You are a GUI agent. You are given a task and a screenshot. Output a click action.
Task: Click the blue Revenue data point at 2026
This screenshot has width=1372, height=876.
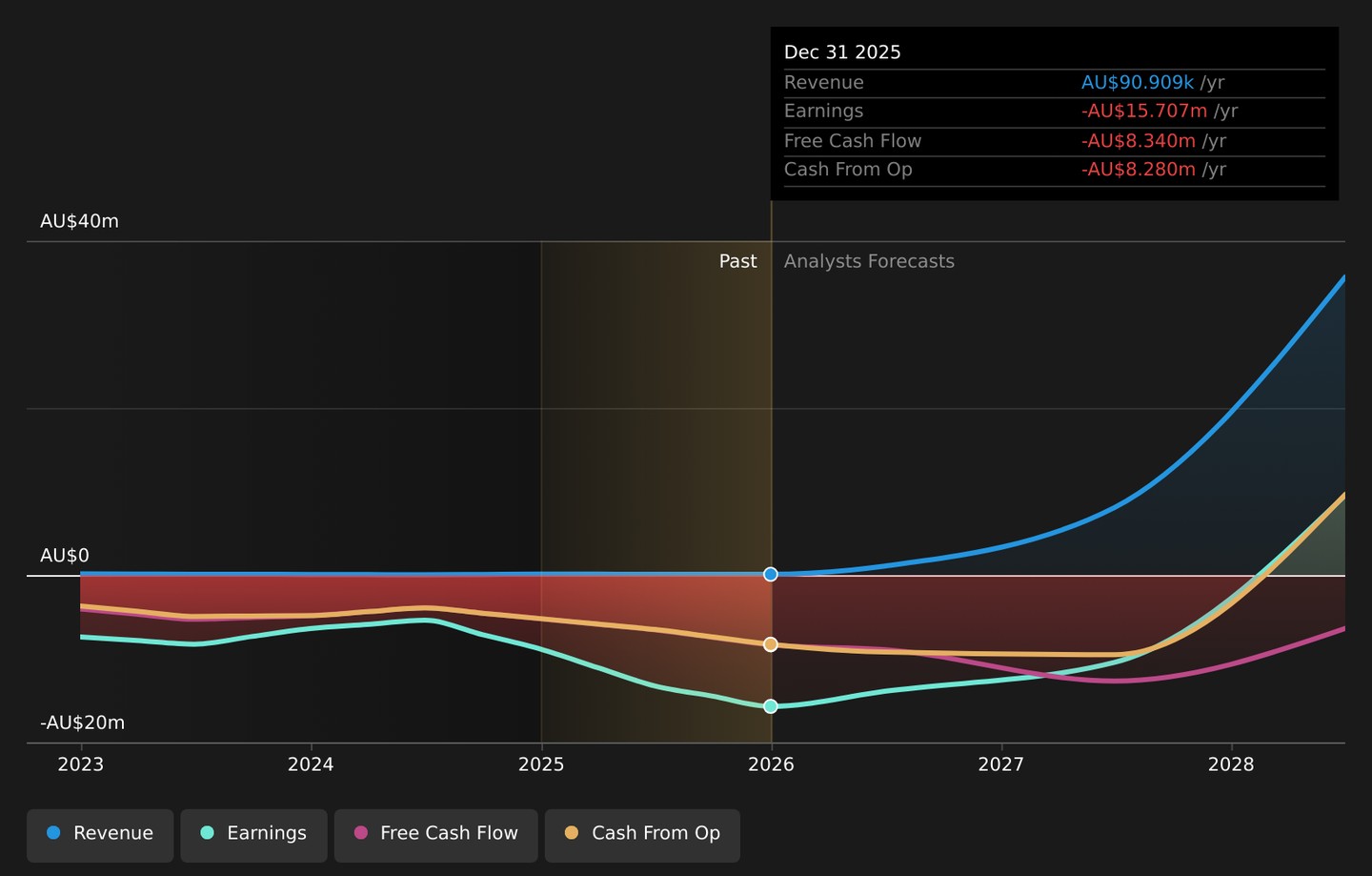pyautogui.click(x=771, y=575)
